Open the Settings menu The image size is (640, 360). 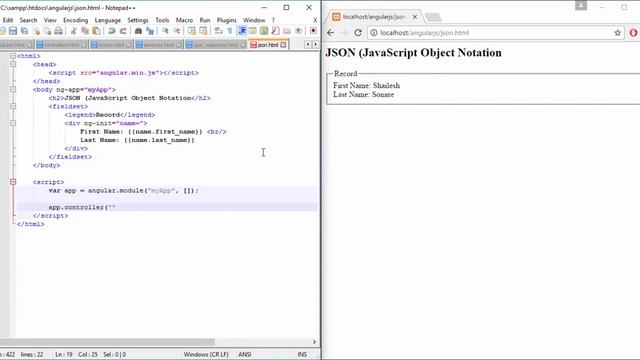coord(138,20)
